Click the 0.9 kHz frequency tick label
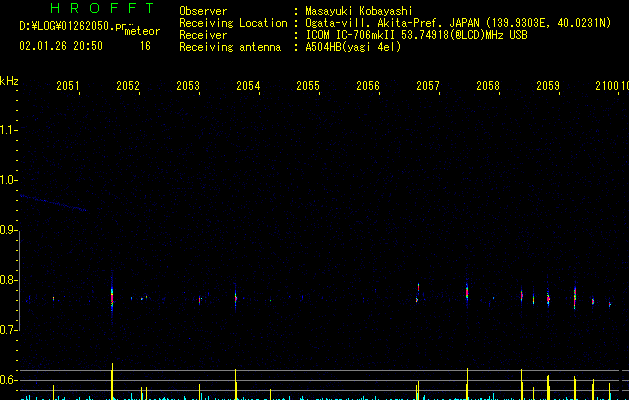Screen dimensions: 629x400 [7, 230]
